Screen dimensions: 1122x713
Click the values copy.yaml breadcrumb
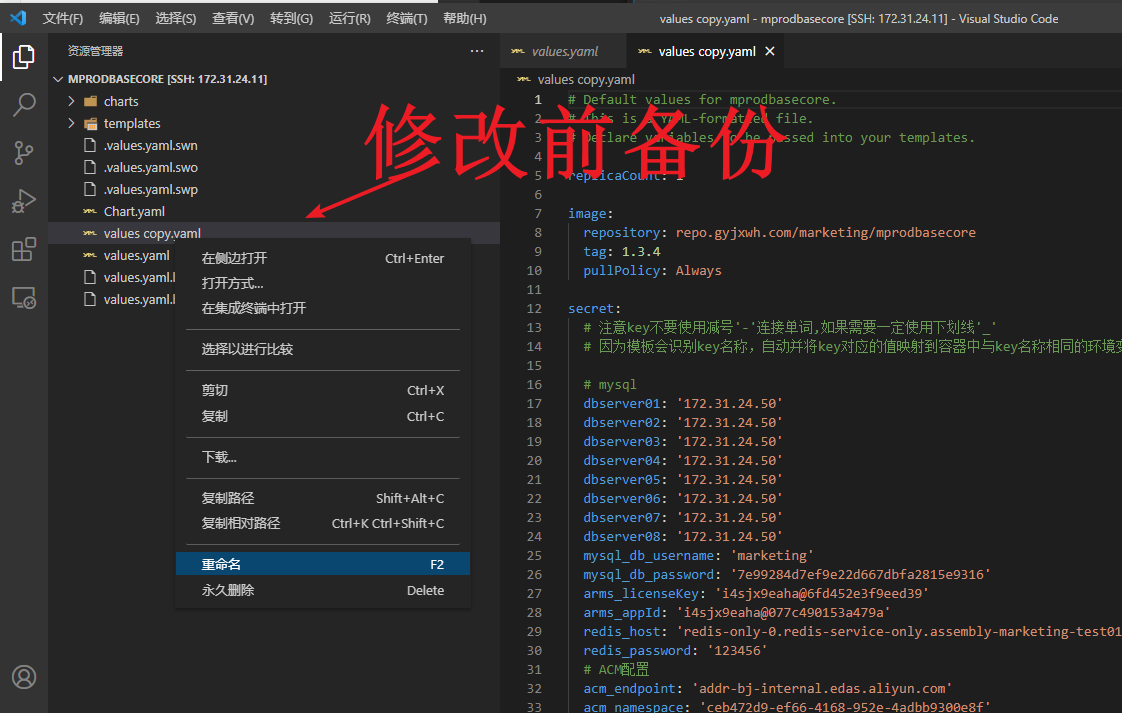586,79
